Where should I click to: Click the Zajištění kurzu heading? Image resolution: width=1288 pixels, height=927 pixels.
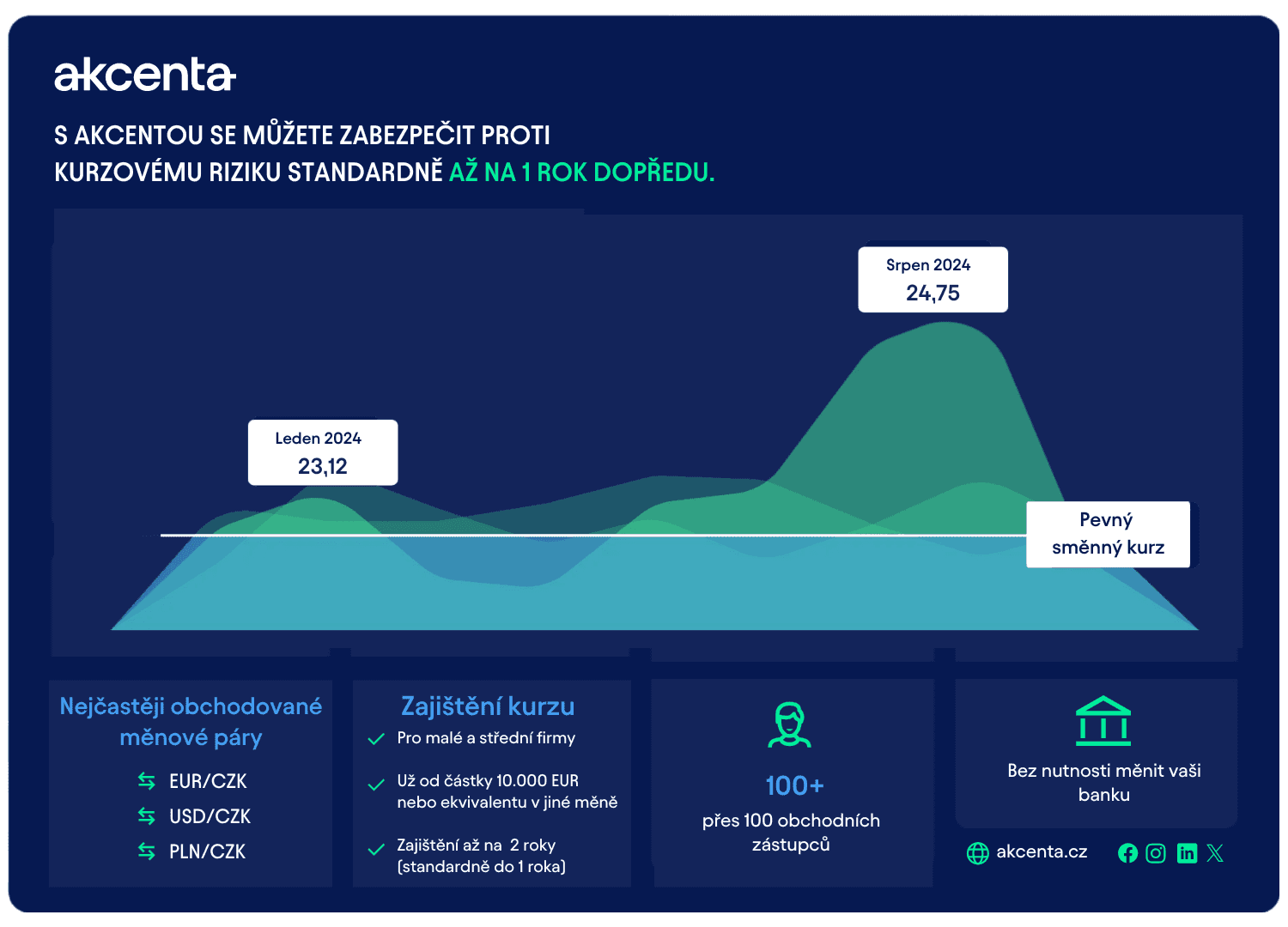488,706
